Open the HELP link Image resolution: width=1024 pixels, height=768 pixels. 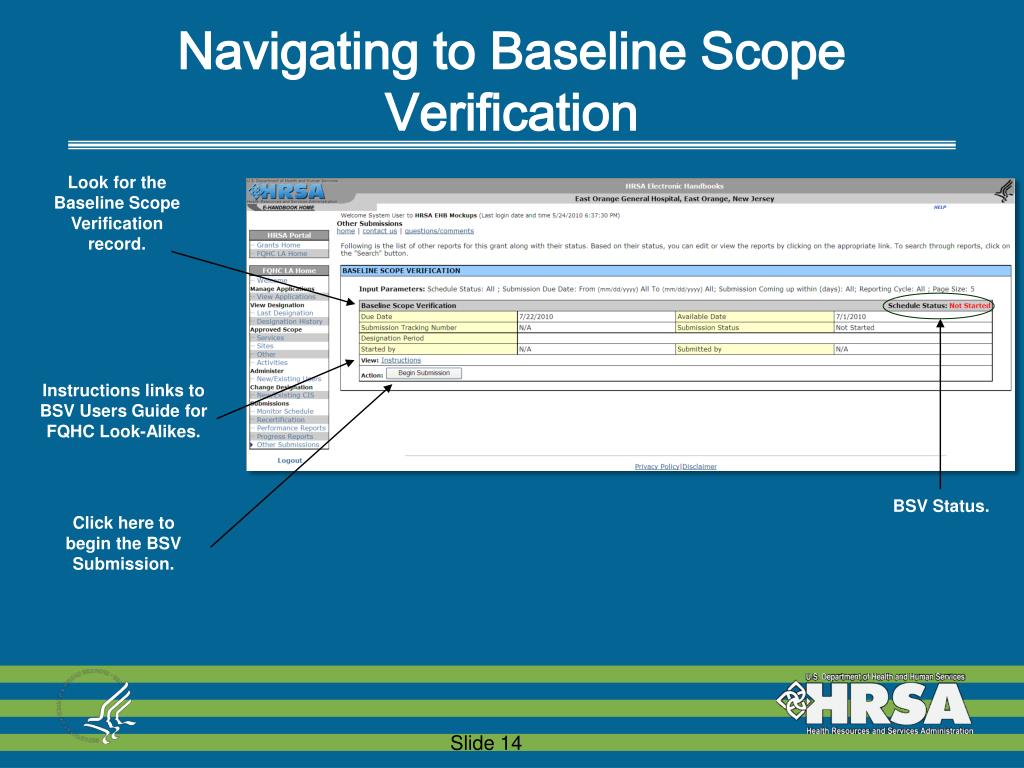(x=939, y=207)
